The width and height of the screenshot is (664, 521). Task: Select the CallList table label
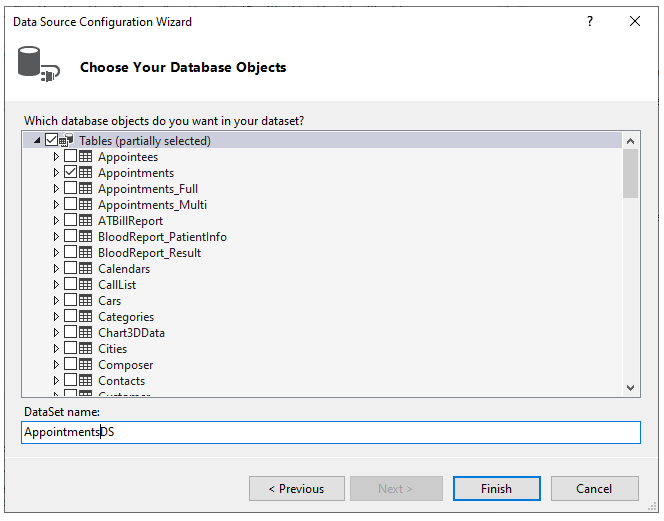pos(116,285)
